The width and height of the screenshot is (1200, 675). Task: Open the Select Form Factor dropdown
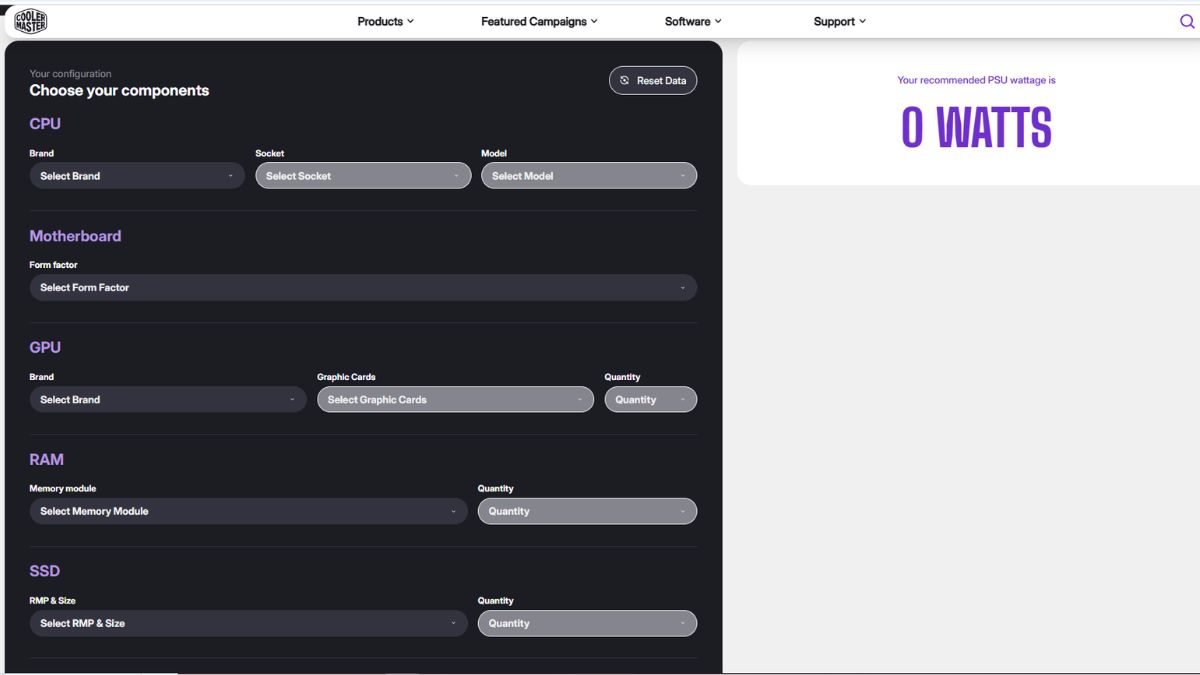(x=363, y=288)
